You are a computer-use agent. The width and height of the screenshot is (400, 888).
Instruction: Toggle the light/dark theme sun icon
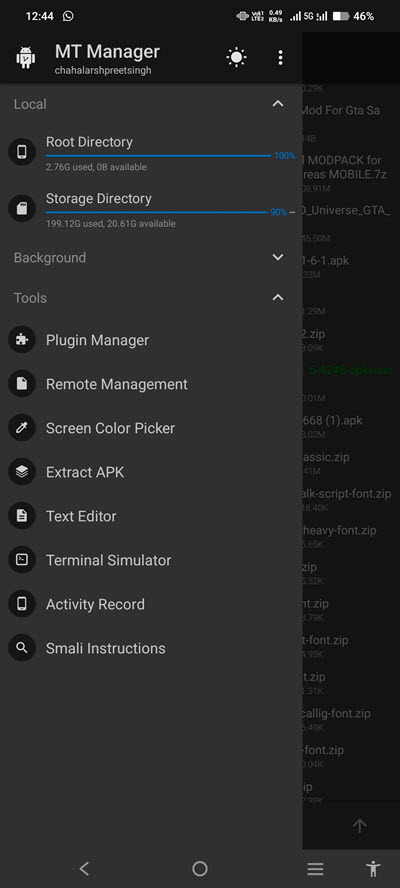point(236,57)
